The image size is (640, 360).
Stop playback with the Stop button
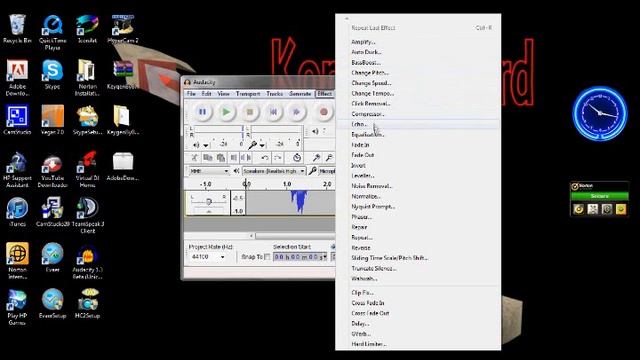click(250, 112)
